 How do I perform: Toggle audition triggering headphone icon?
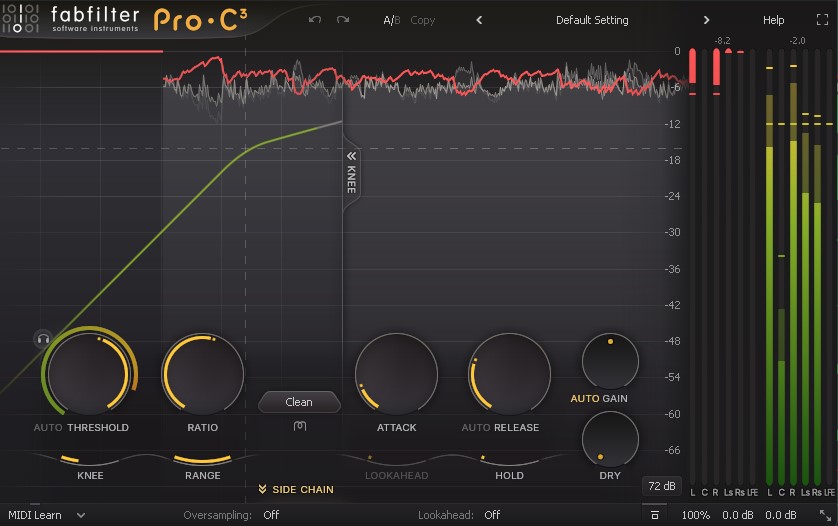click(43, 339)
